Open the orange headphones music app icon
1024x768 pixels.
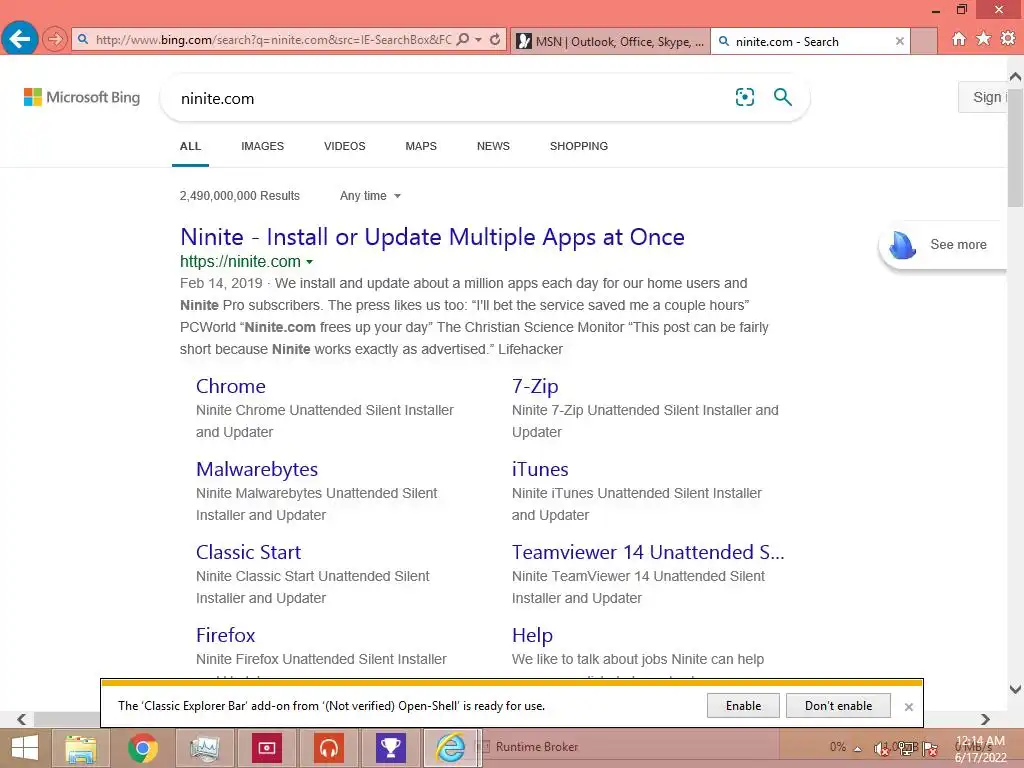tap(329, 748)
